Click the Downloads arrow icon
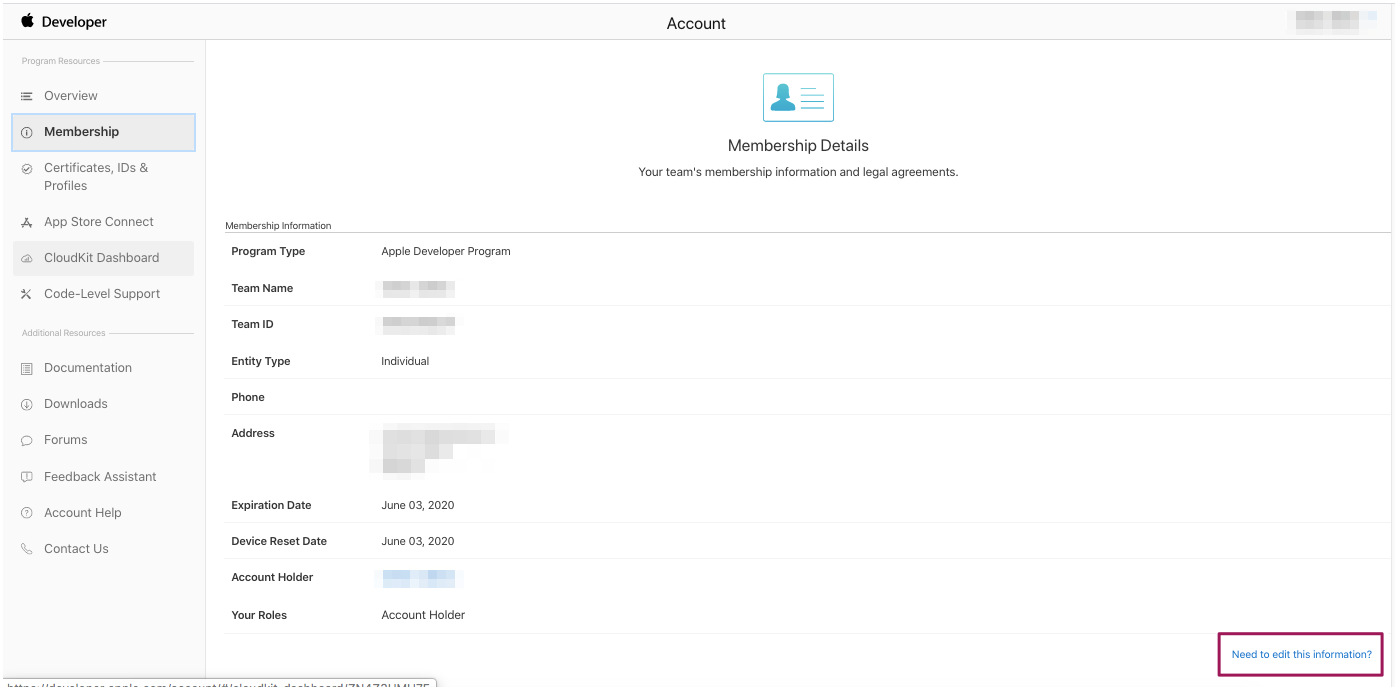The height and width of the screenshot is (688, 1396). tap(24, 403)
